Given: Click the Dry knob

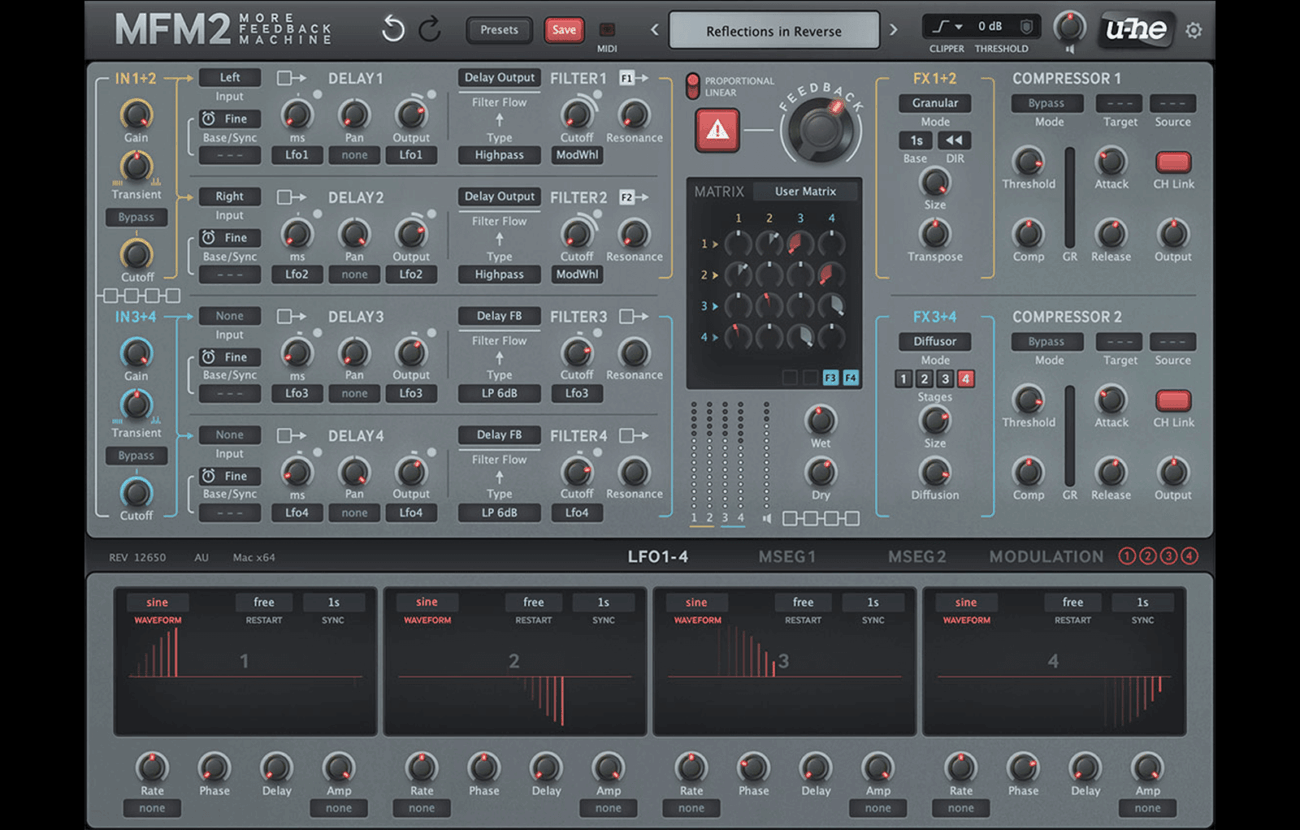Looking at the screenshot, I should [820, 471].
